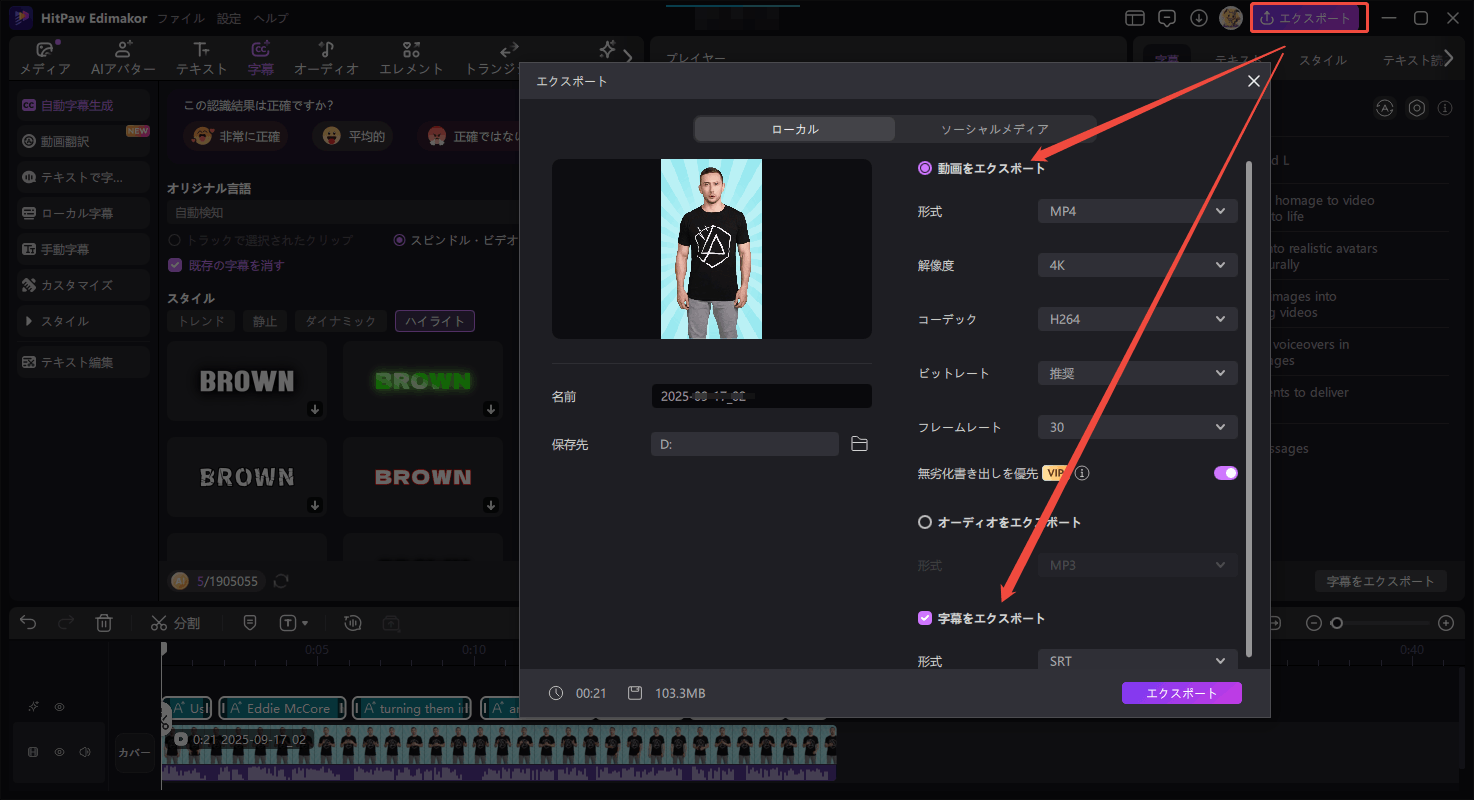Click the 非常に正確 feedback option
This screenshot has width=1474, height=800.
[x=236, y=136]
